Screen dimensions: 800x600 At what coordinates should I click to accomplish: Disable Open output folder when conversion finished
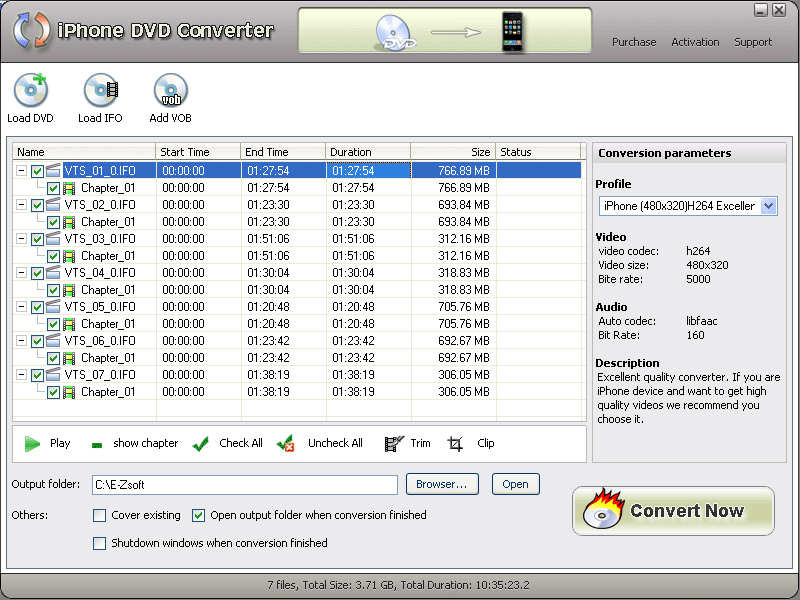coord(198,515)
